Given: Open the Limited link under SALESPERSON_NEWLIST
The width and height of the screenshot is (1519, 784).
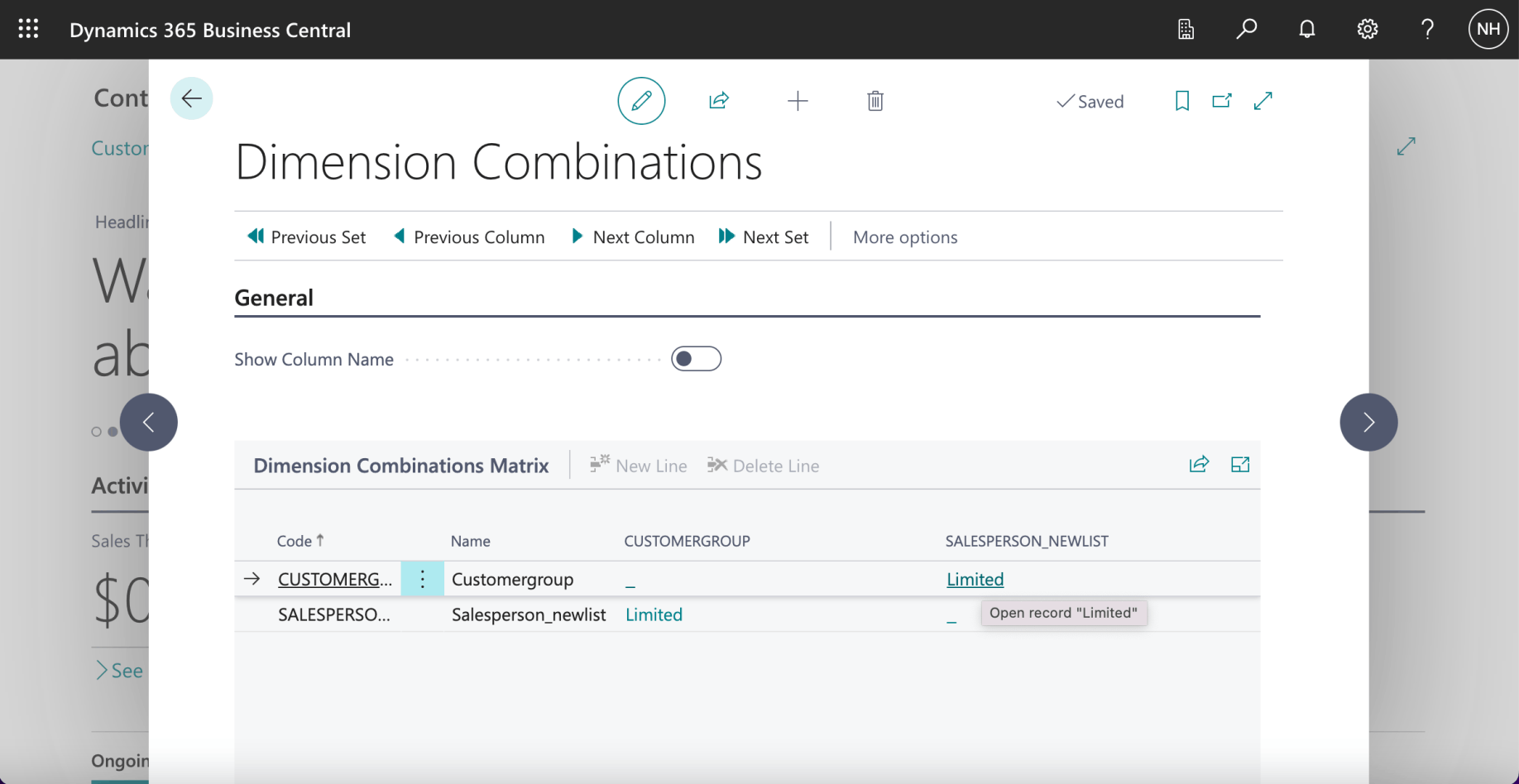Looking at the screenshot, I should click(975, 580).
